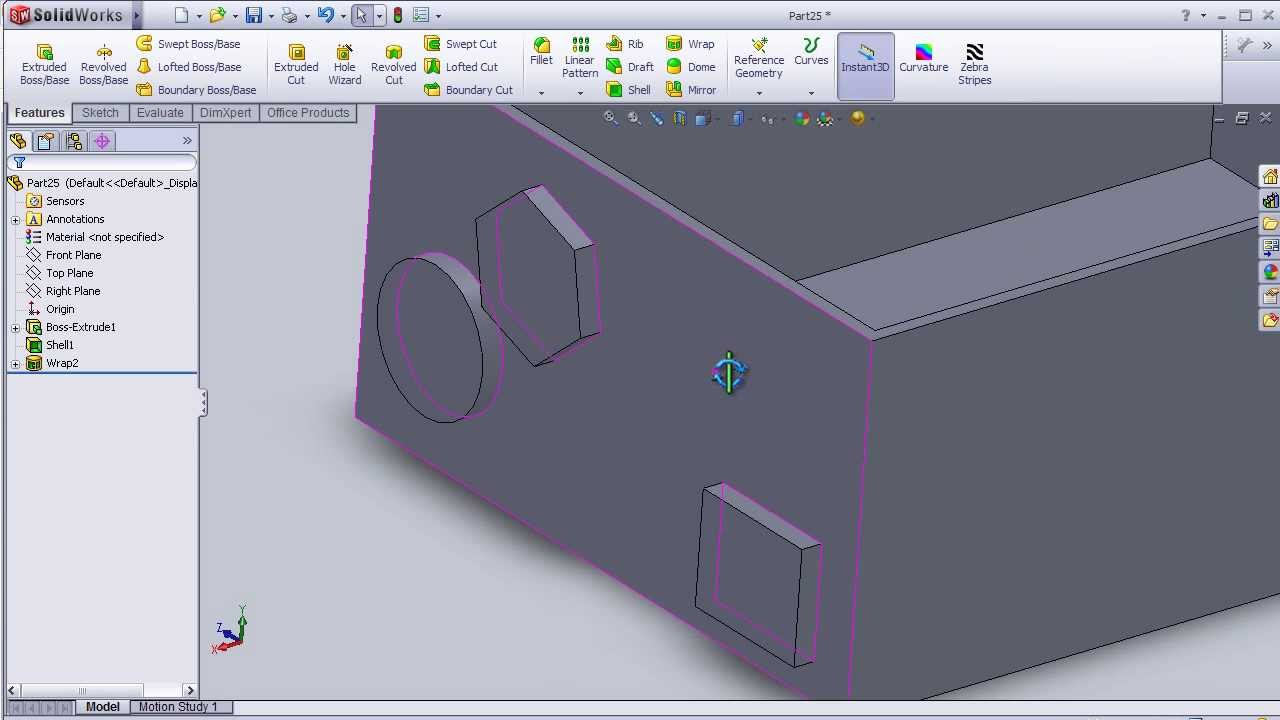Open the PropertyManager tab
The image size is (1280, 720).
point(46,141)
